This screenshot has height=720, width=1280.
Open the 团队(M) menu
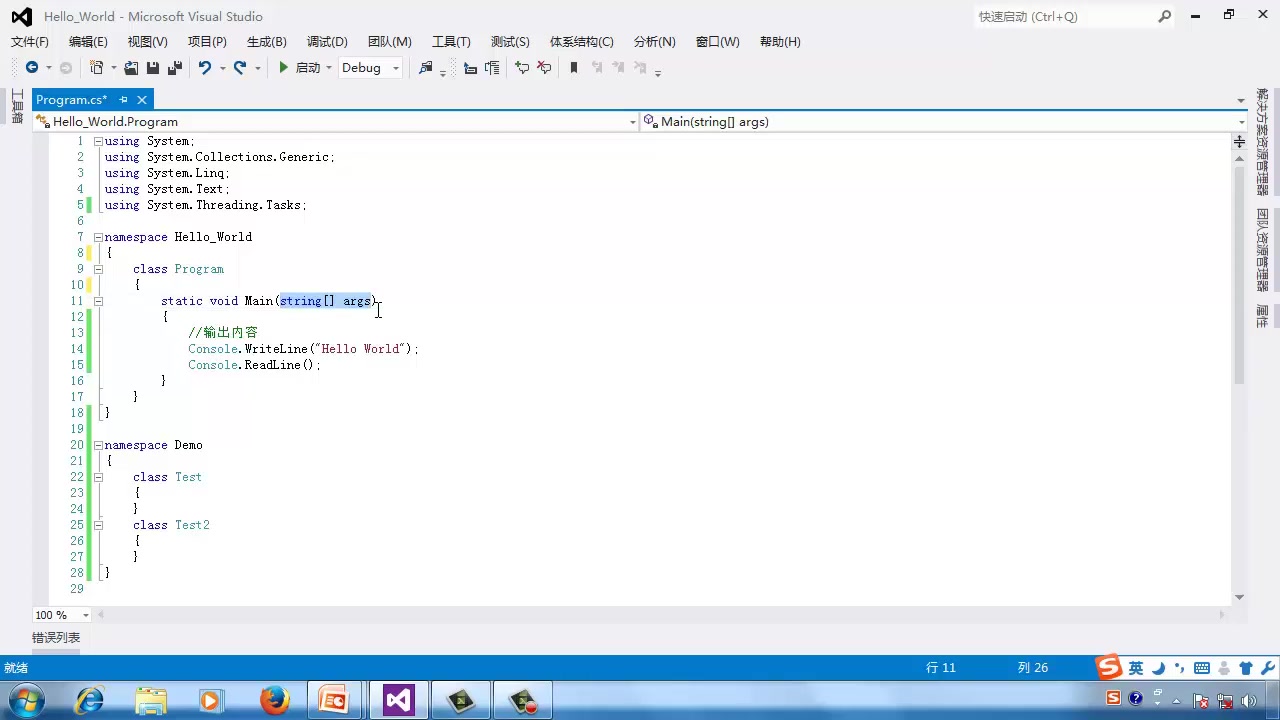390,41
